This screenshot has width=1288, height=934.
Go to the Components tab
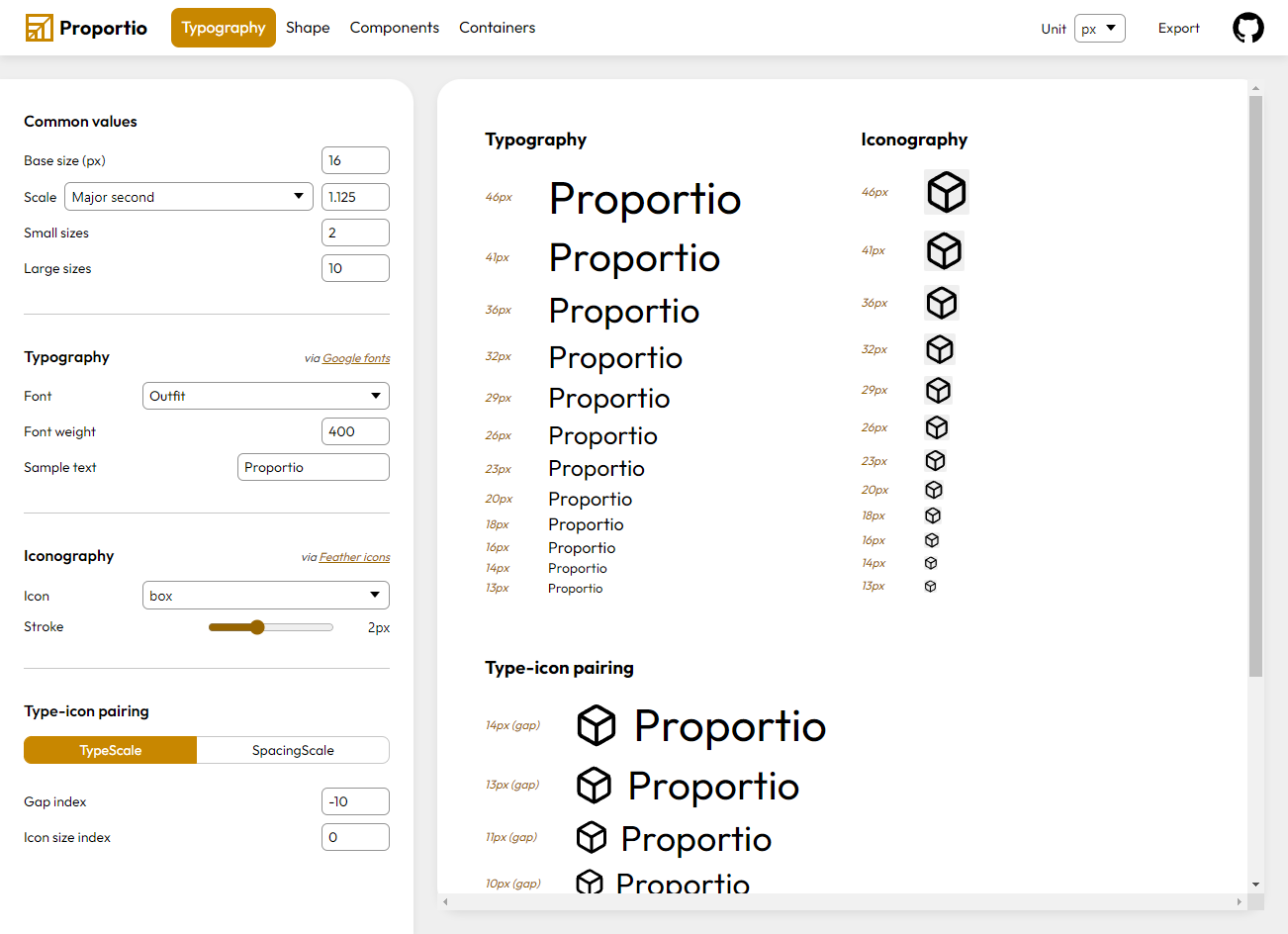click(x=394, y=28)
